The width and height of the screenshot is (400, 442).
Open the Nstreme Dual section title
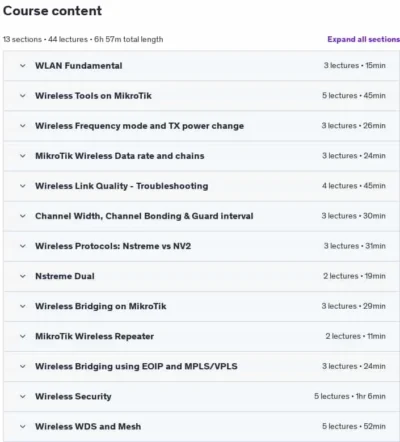tap(65, 276)
